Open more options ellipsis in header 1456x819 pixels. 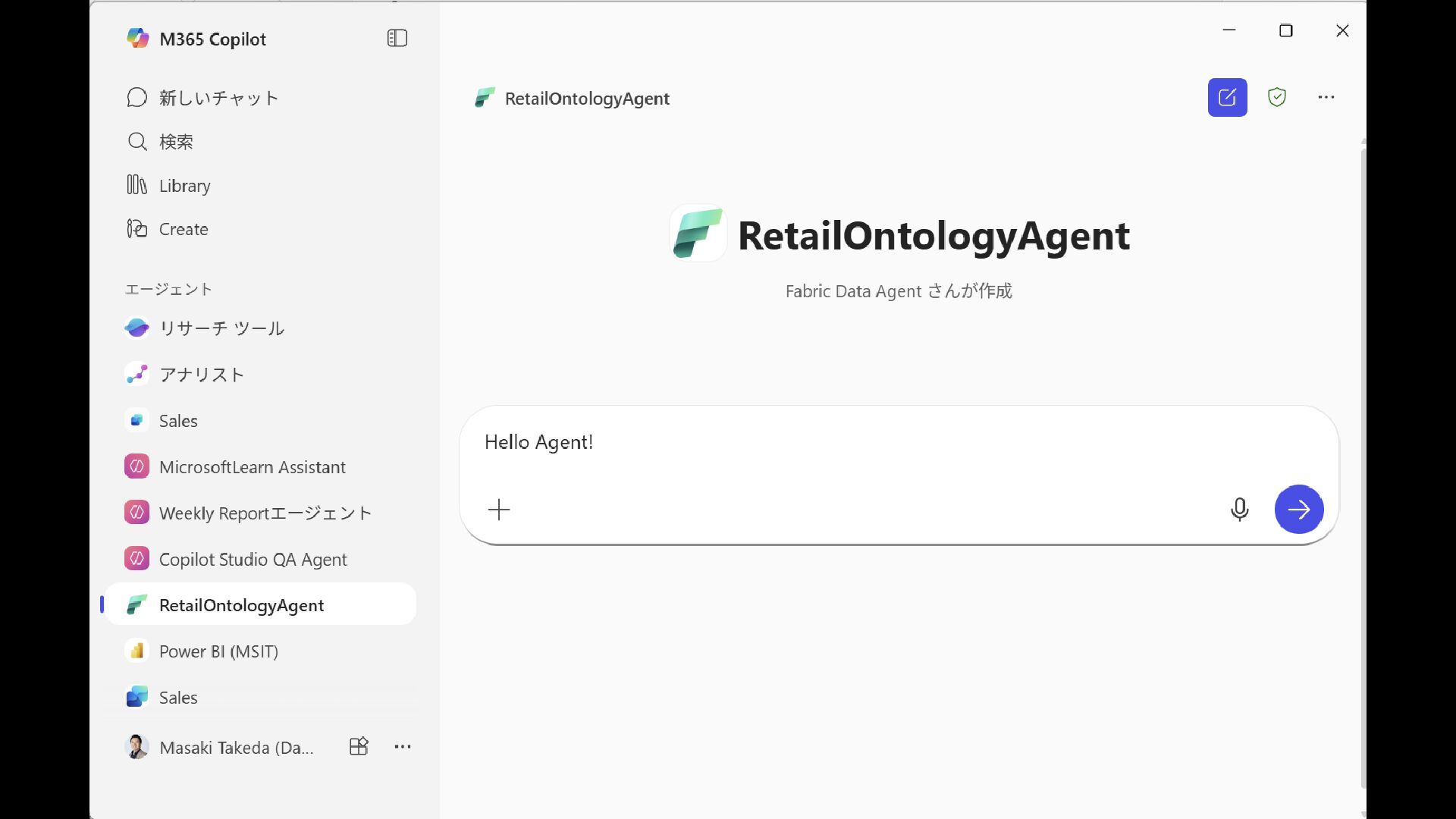click(x=1326, y=97)
